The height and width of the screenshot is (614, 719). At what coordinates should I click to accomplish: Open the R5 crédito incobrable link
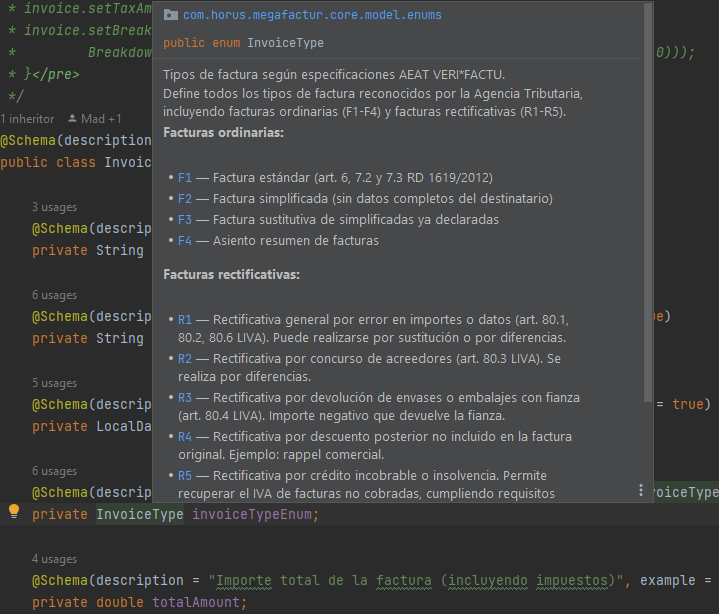point(184,475)
